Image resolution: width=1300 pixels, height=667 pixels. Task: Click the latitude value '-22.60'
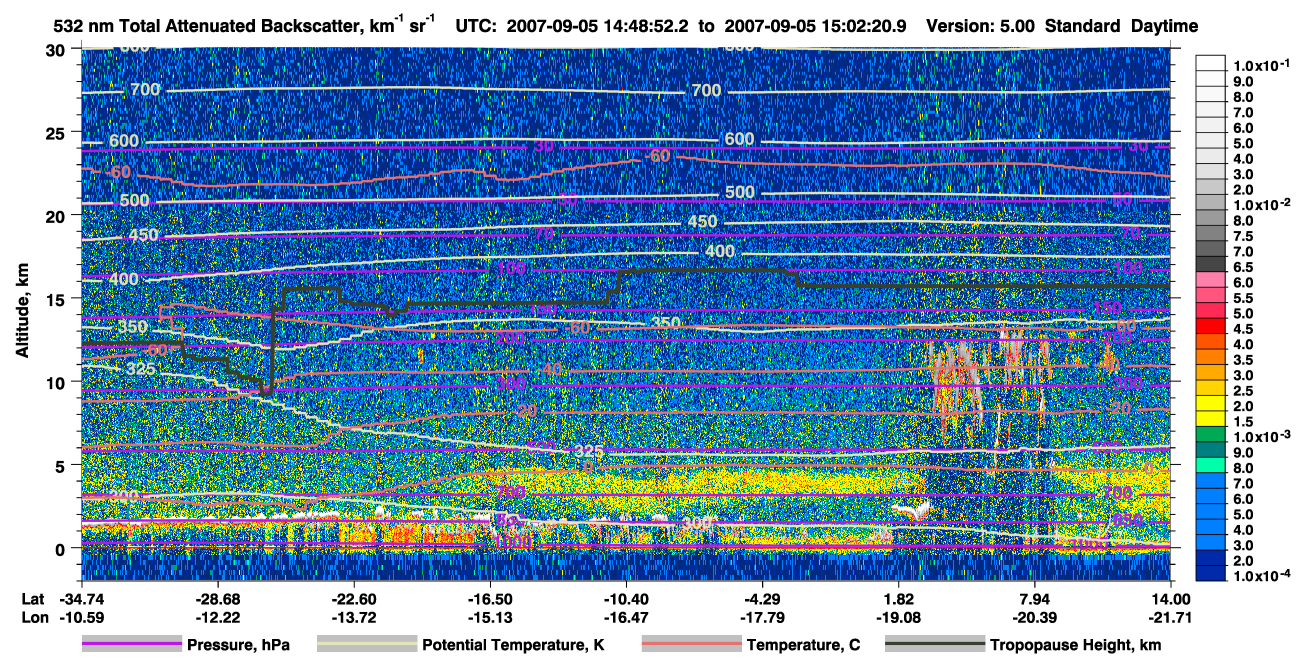353,598
